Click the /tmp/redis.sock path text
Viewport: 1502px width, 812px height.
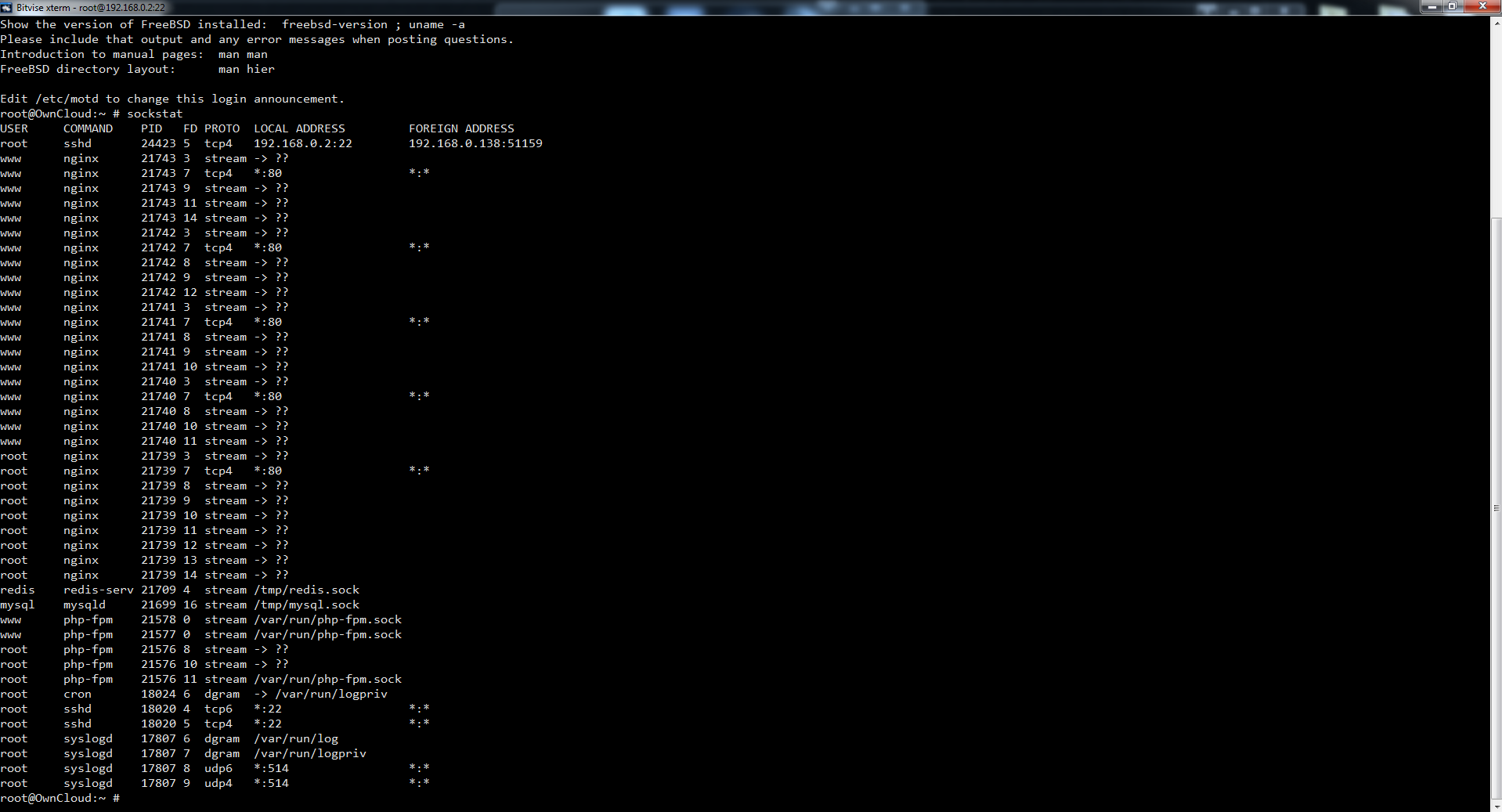point(306,590)
